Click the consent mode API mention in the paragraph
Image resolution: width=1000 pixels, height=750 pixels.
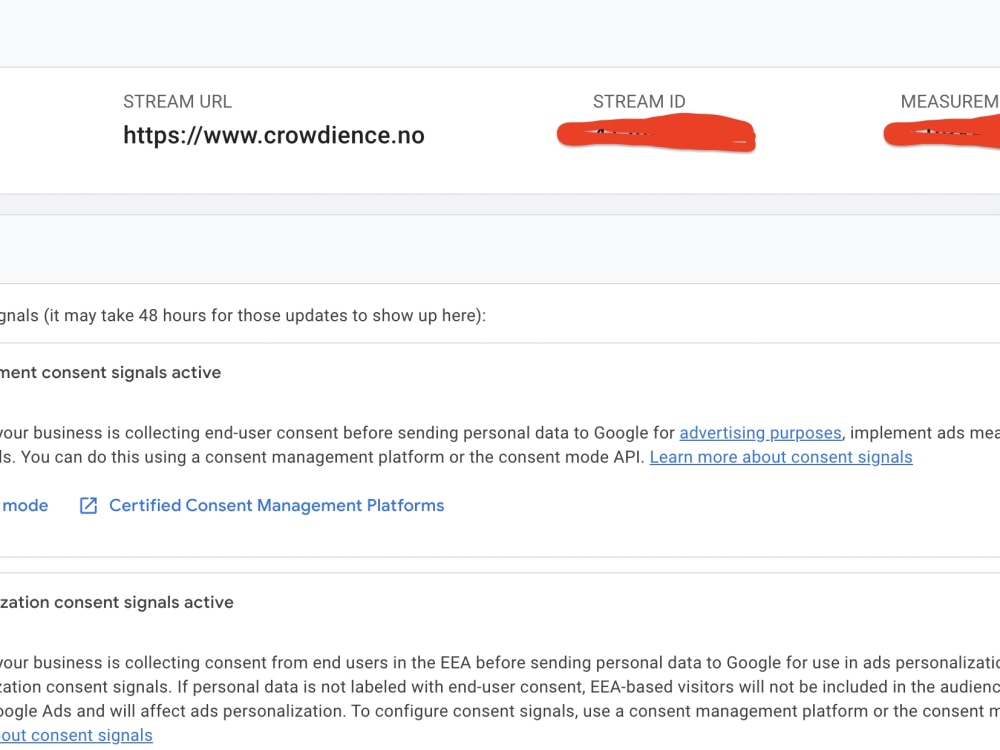click(x=567, y=457)
